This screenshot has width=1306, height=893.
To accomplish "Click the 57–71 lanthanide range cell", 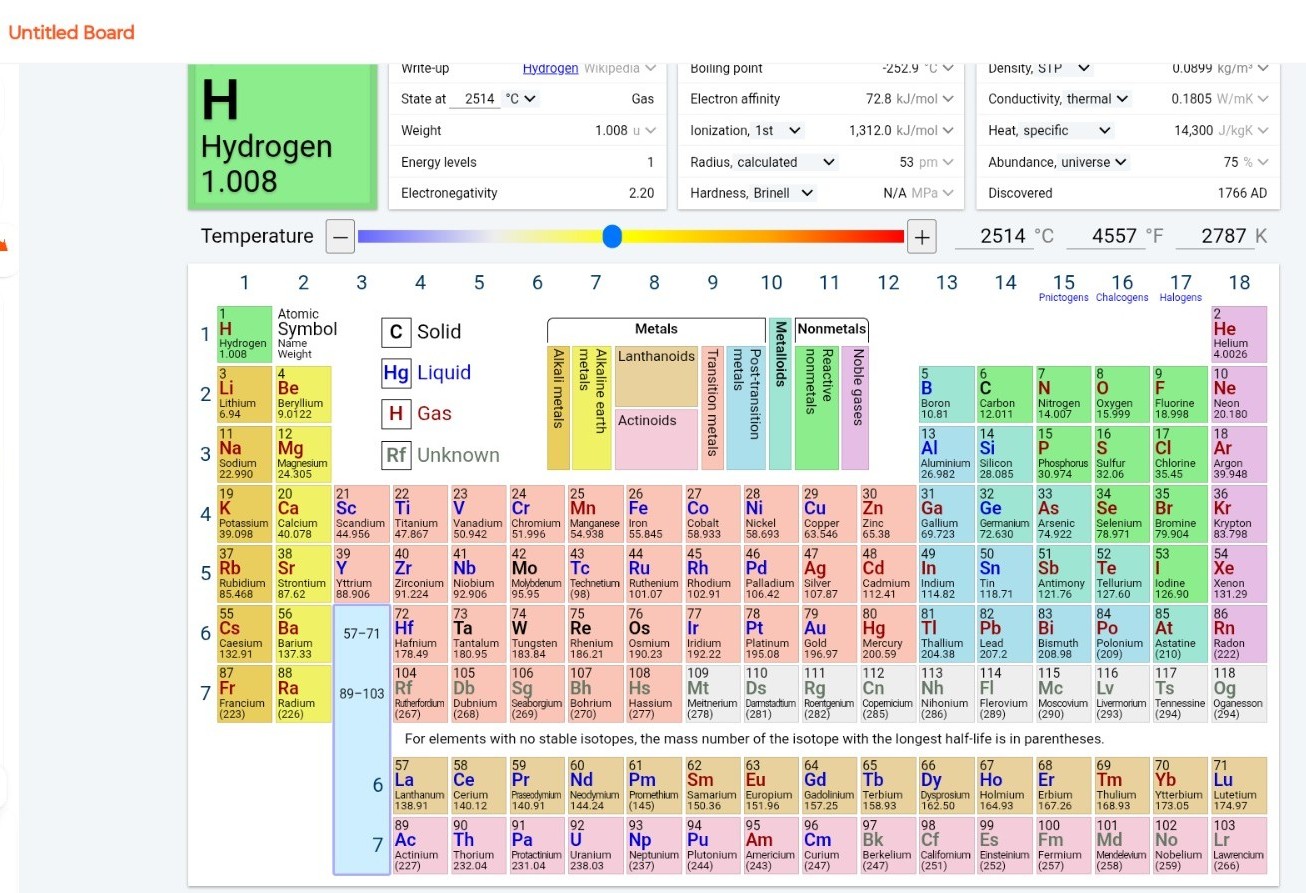I will (x=361, y=634).
